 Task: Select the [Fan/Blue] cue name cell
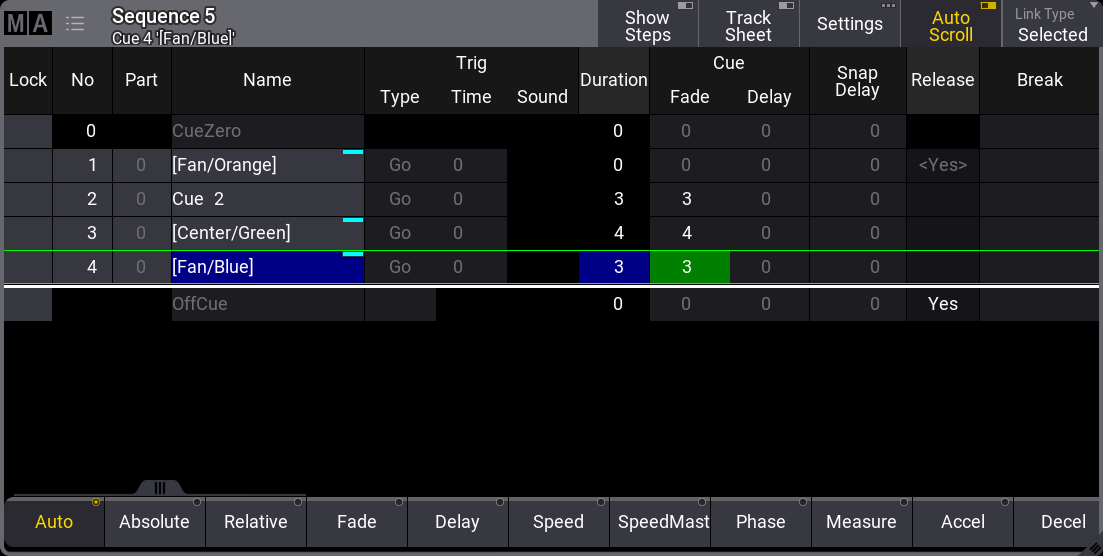[x=267, y=268]
